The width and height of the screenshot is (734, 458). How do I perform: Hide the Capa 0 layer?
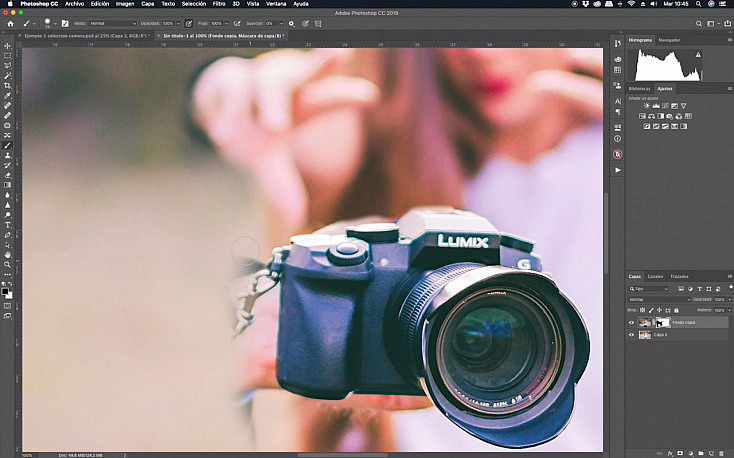(x=631, y=335)
